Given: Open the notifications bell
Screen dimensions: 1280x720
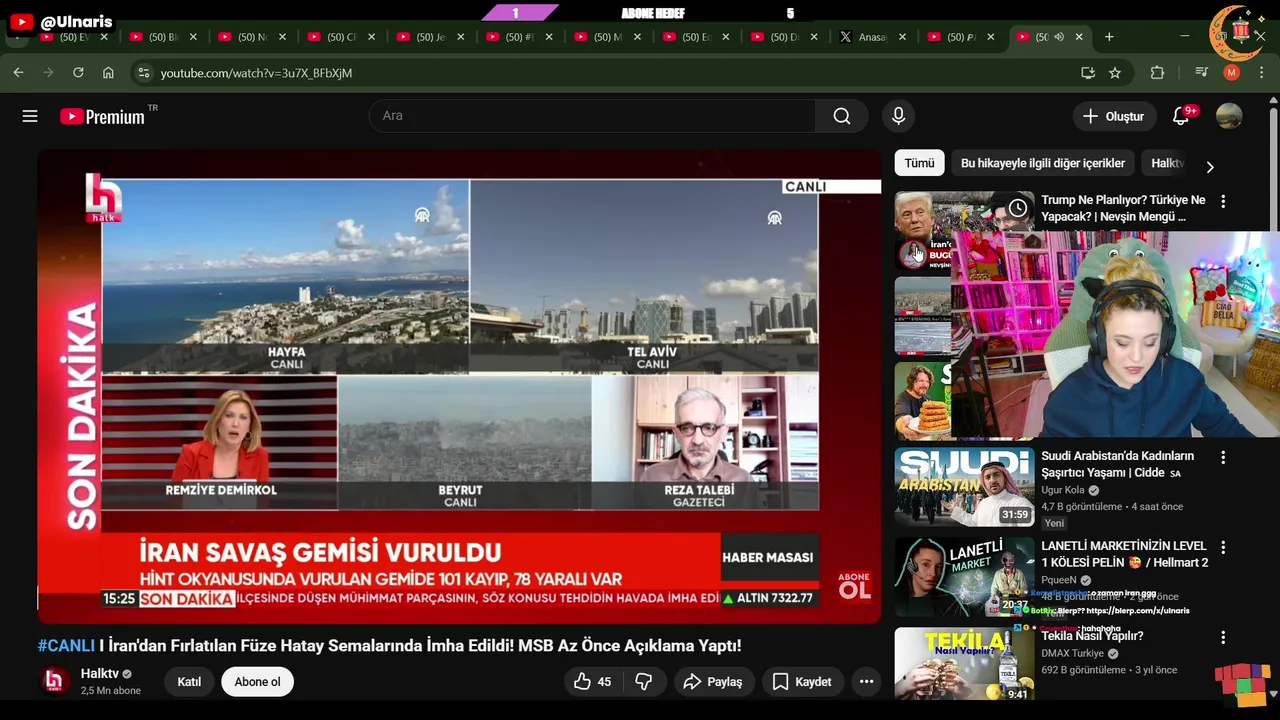Looking at the screenshot, I should click(1181, 116).
